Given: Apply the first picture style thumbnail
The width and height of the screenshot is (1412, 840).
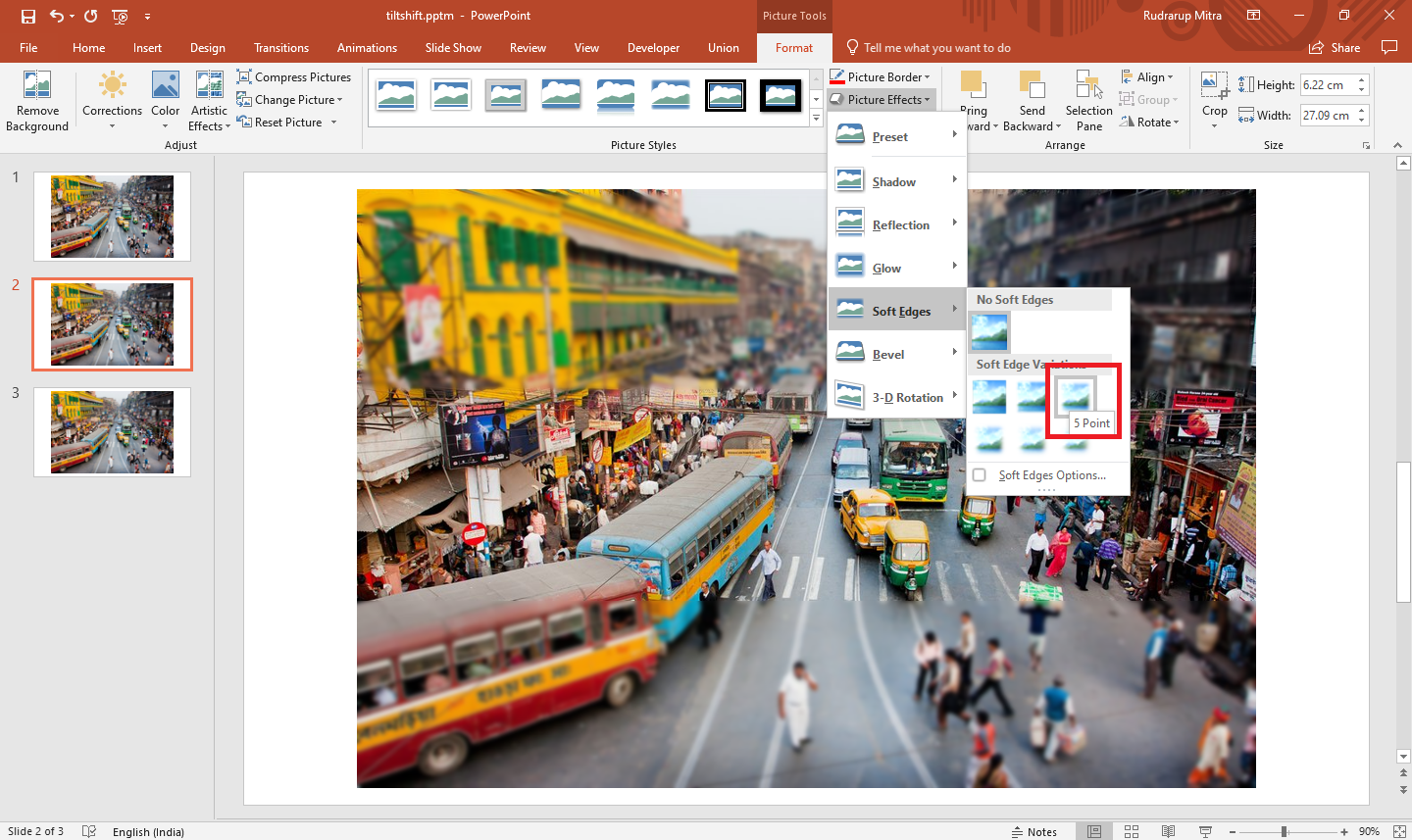Looking at the screenshot, I should point(396,95).
